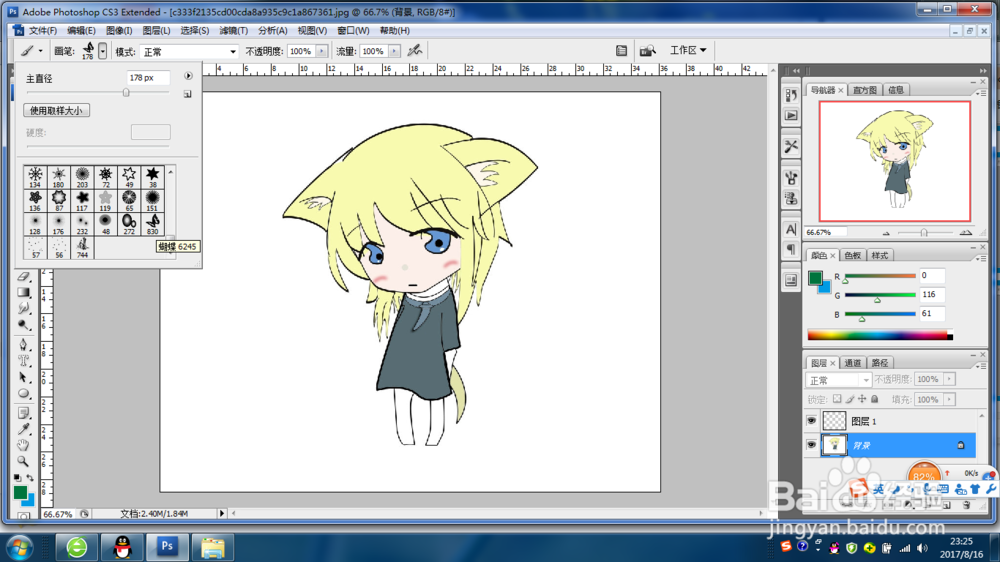Choose the scatter brush preset 744

pos(82,248)
